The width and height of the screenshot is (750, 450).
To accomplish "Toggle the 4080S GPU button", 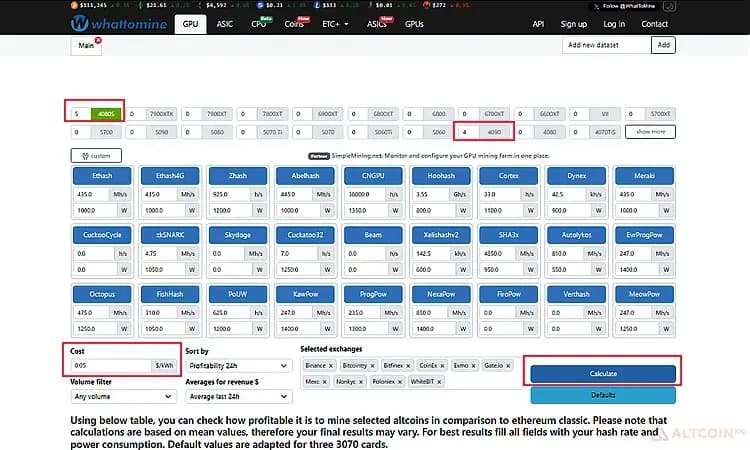I will pos(106,114).
